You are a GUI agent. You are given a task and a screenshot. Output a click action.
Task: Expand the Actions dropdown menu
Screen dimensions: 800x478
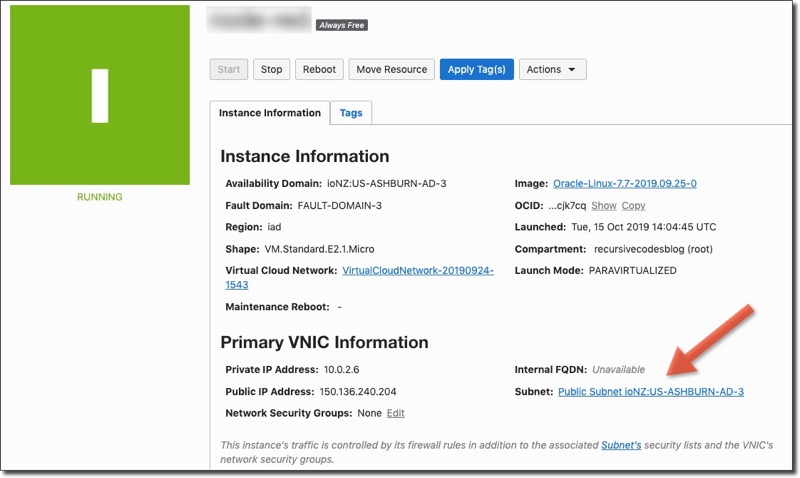[552, 69]
